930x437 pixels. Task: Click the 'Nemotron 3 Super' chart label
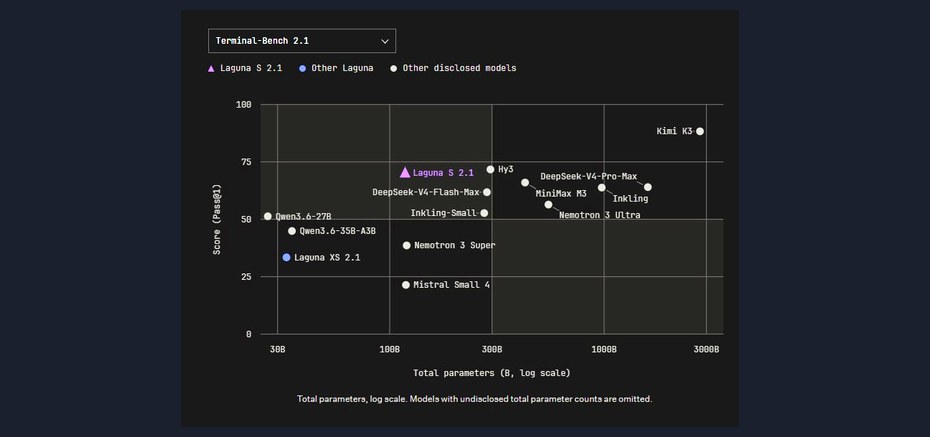(454, 245)
